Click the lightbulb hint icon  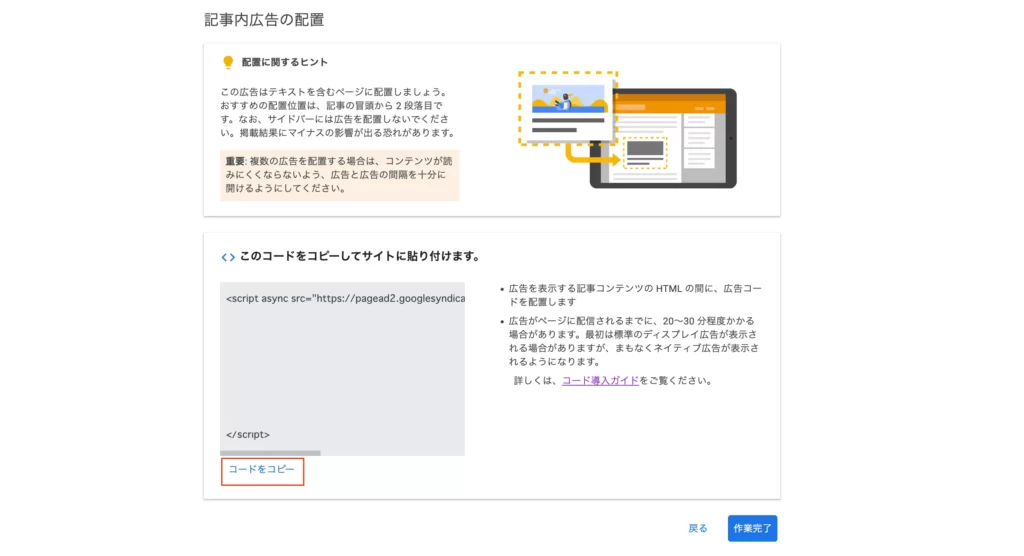click(228, 62)
